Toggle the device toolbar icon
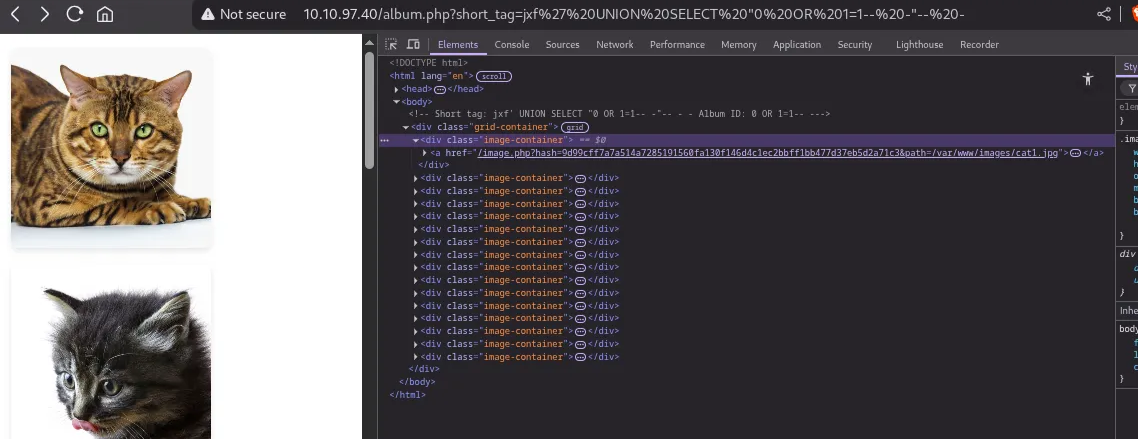This screenshot has width=1138, height=439. coord(412,45)
